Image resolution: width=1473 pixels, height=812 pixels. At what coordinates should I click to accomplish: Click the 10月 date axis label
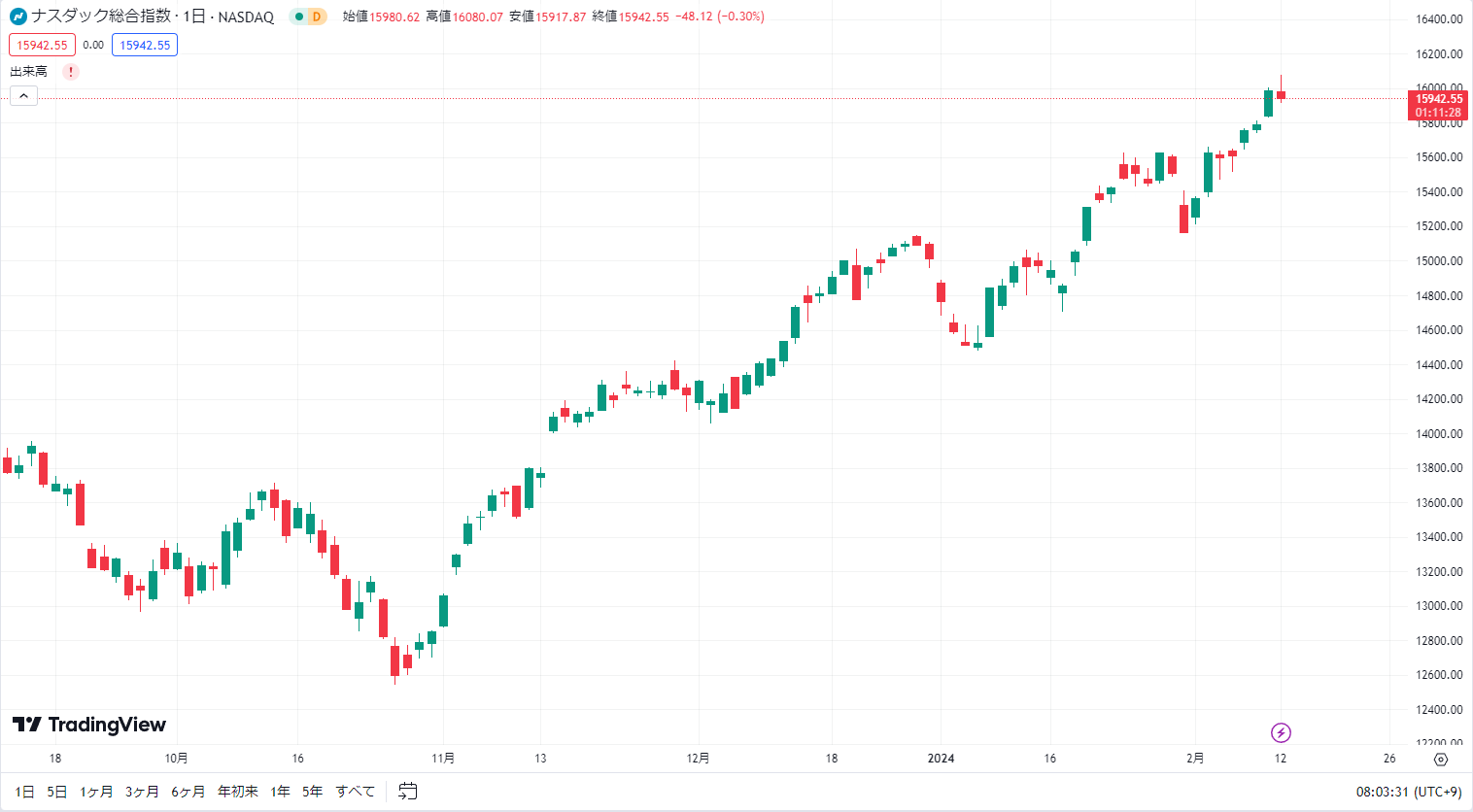(176, 759)
